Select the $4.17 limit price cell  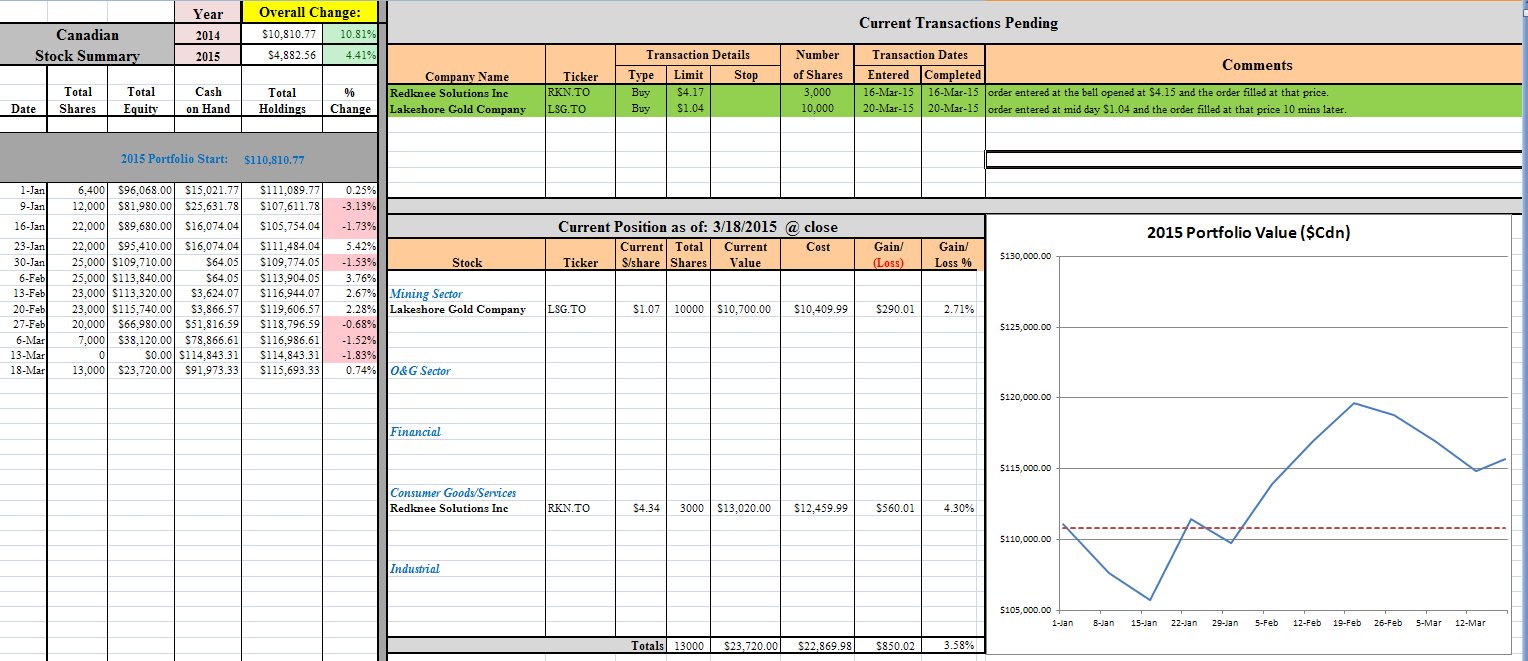click(690, 93)
